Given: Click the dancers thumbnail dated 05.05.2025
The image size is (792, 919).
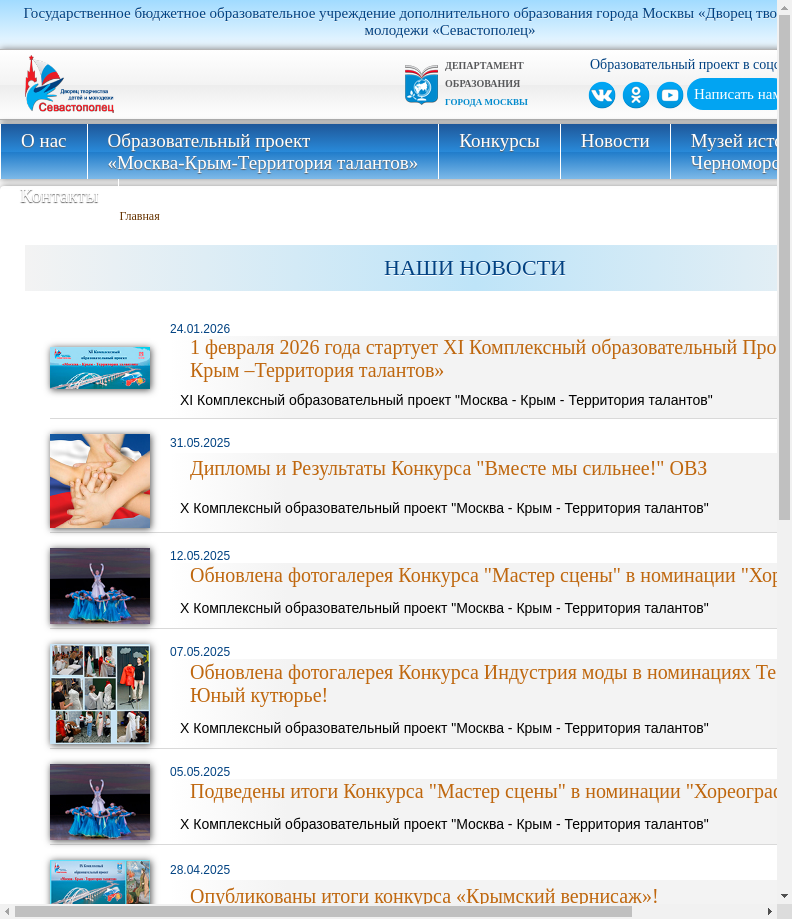Looking at the screenshot, I should click(100, 802).
